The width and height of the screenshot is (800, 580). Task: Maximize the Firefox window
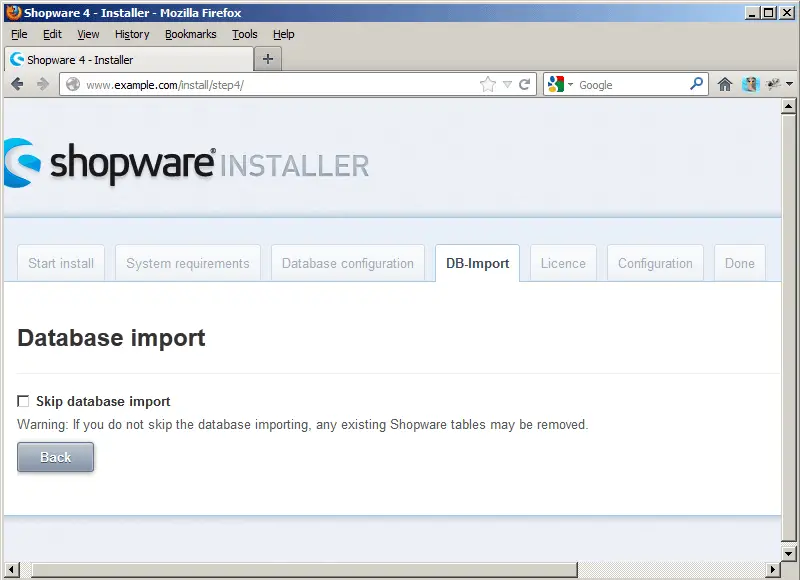(768, 13)
